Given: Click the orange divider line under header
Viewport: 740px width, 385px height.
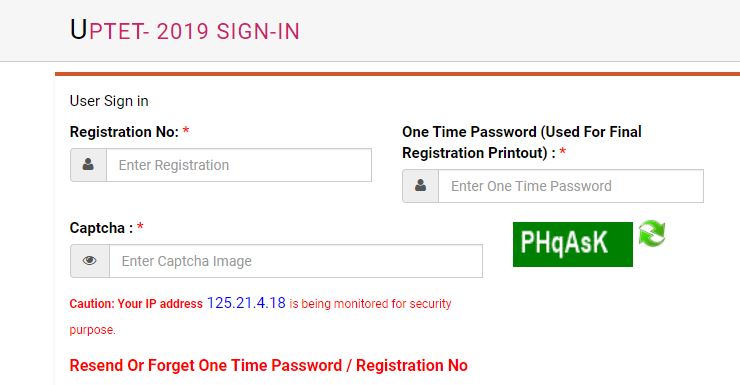Looking at the screenshot, I should click(397, 74).
